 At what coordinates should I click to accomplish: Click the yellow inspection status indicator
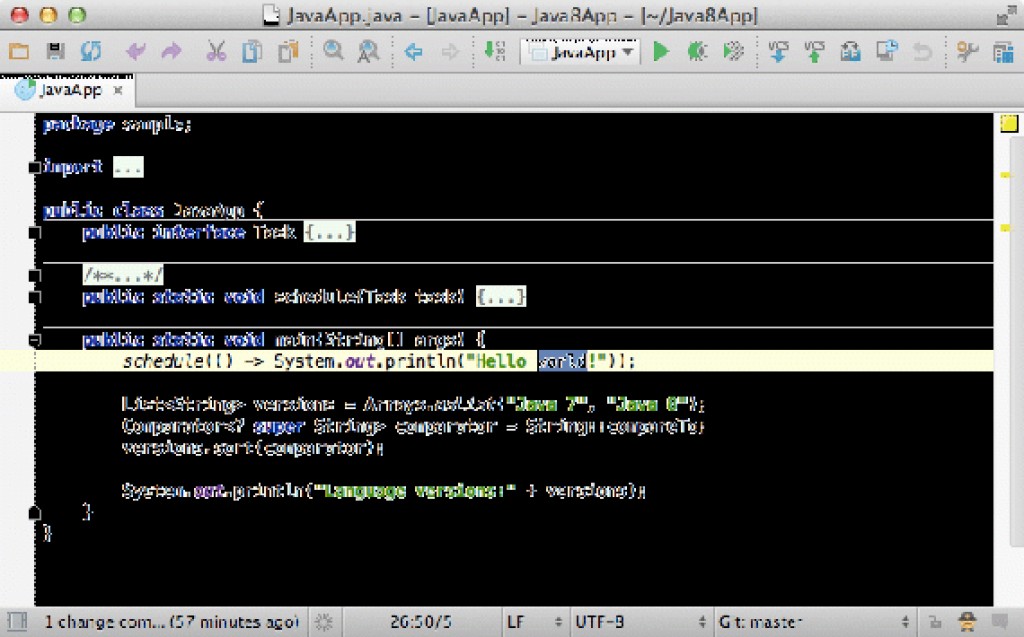pos(1008,123)
